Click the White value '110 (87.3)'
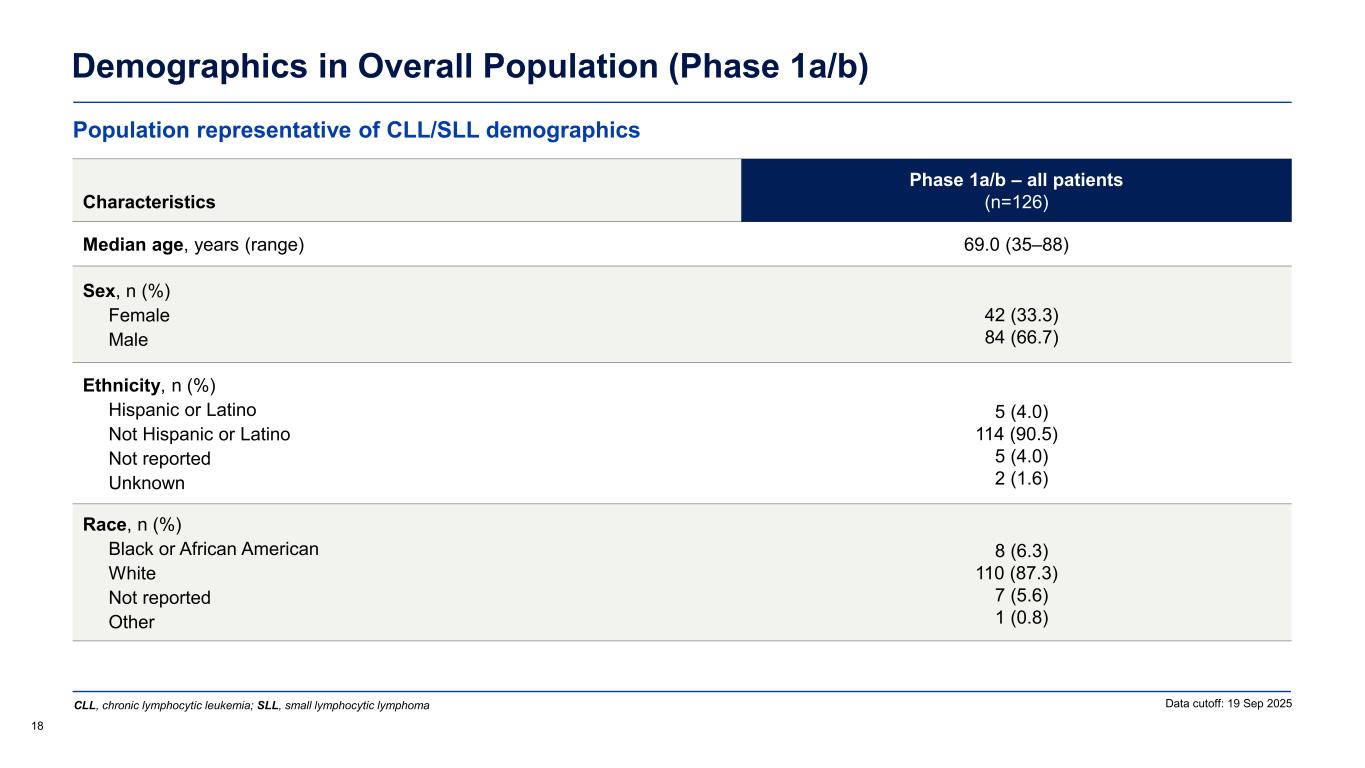The image size is (1365, 768). point(1017,573)
